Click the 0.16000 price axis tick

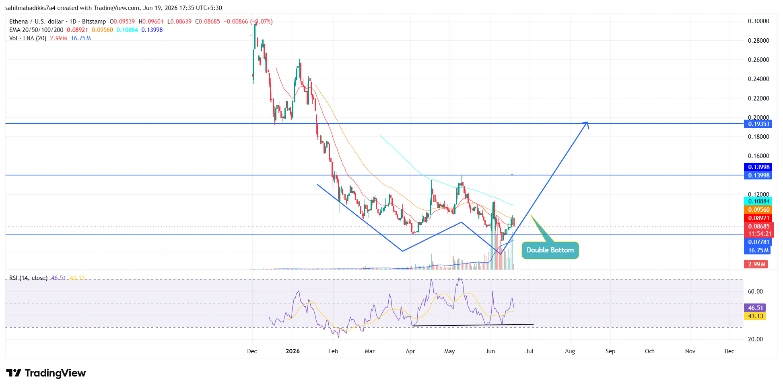(x=758, y=156)
